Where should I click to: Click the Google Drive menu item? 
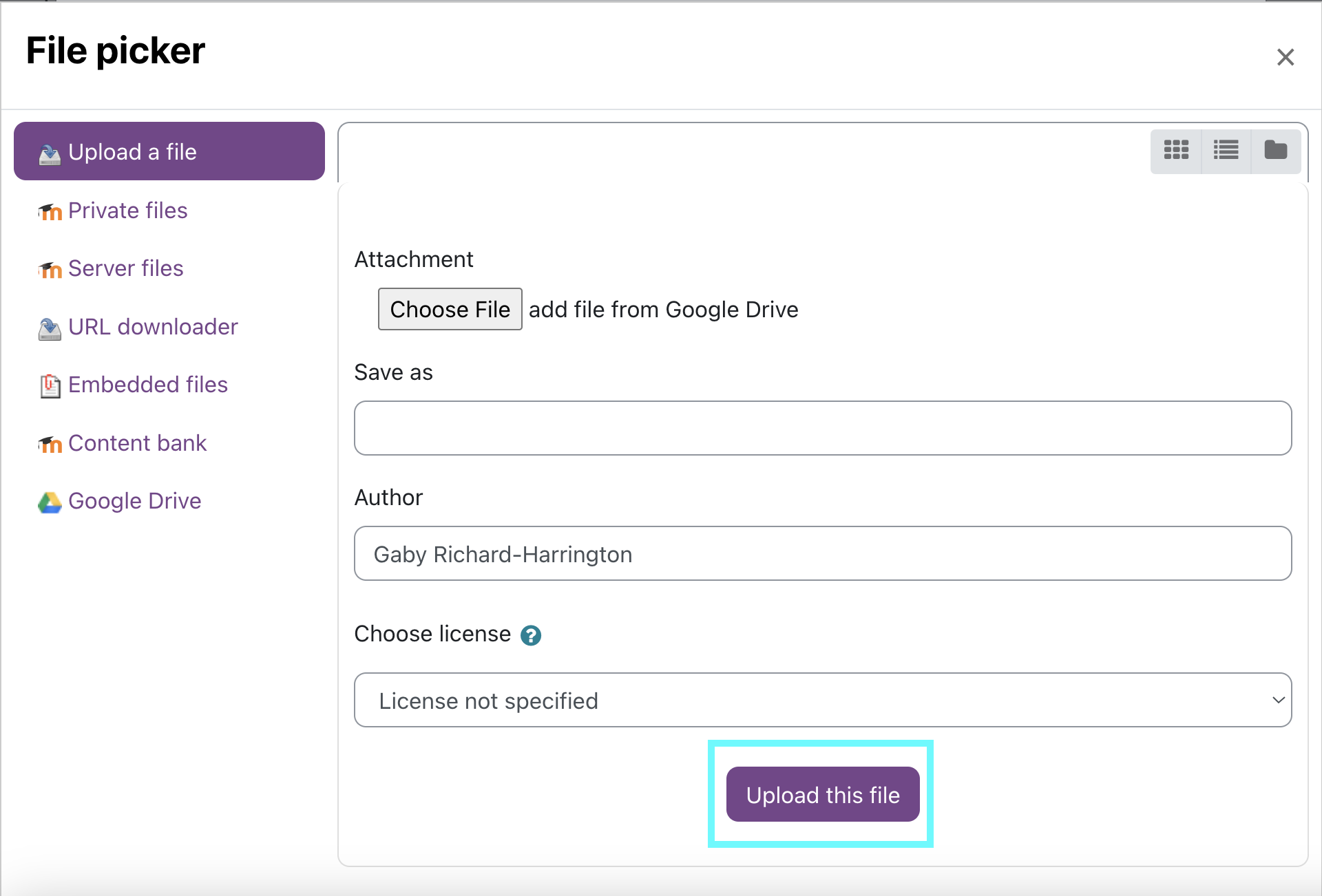pyautogui.click(x=120, y=500)
